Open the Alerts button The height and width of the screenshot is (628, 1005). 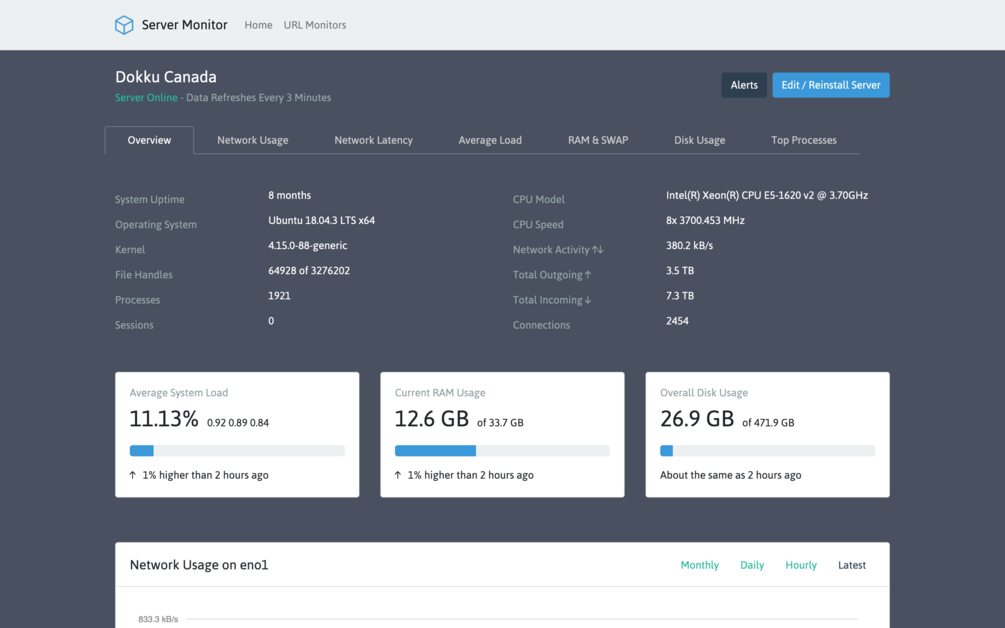744,85
